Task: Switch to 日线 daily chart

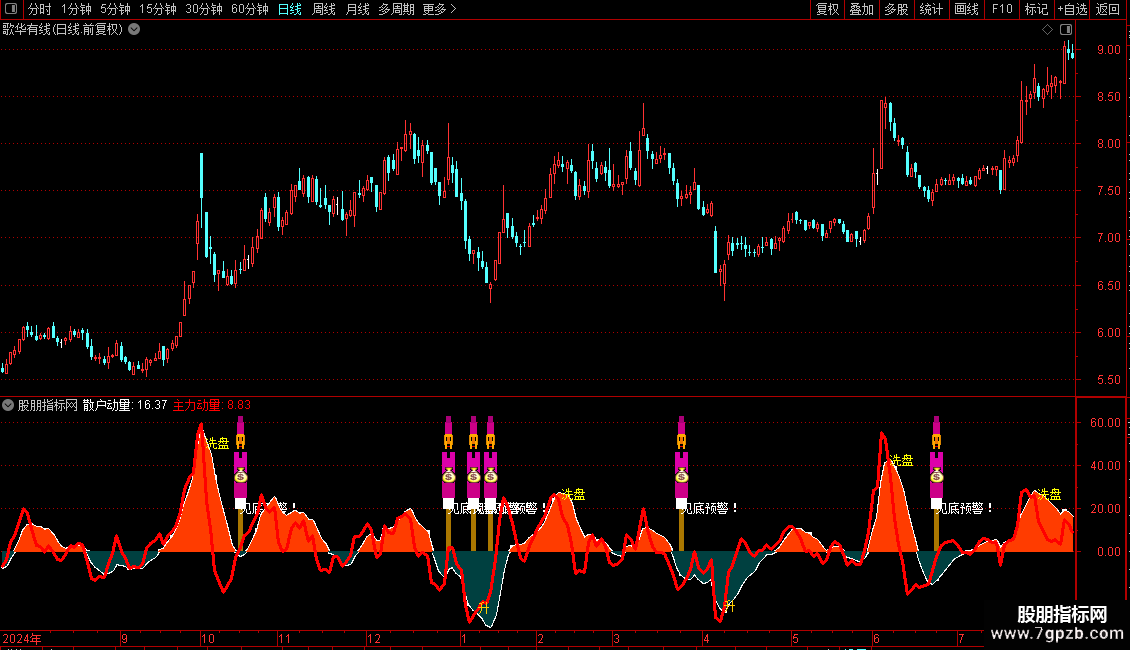Action: click(x=290, y=9)
